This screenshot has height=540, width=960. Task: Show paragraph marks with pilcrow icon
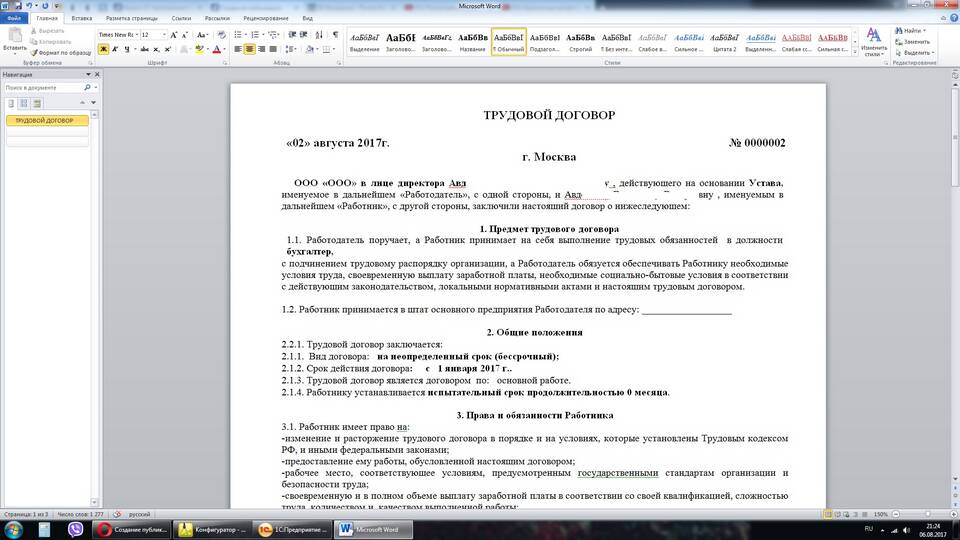335,35
